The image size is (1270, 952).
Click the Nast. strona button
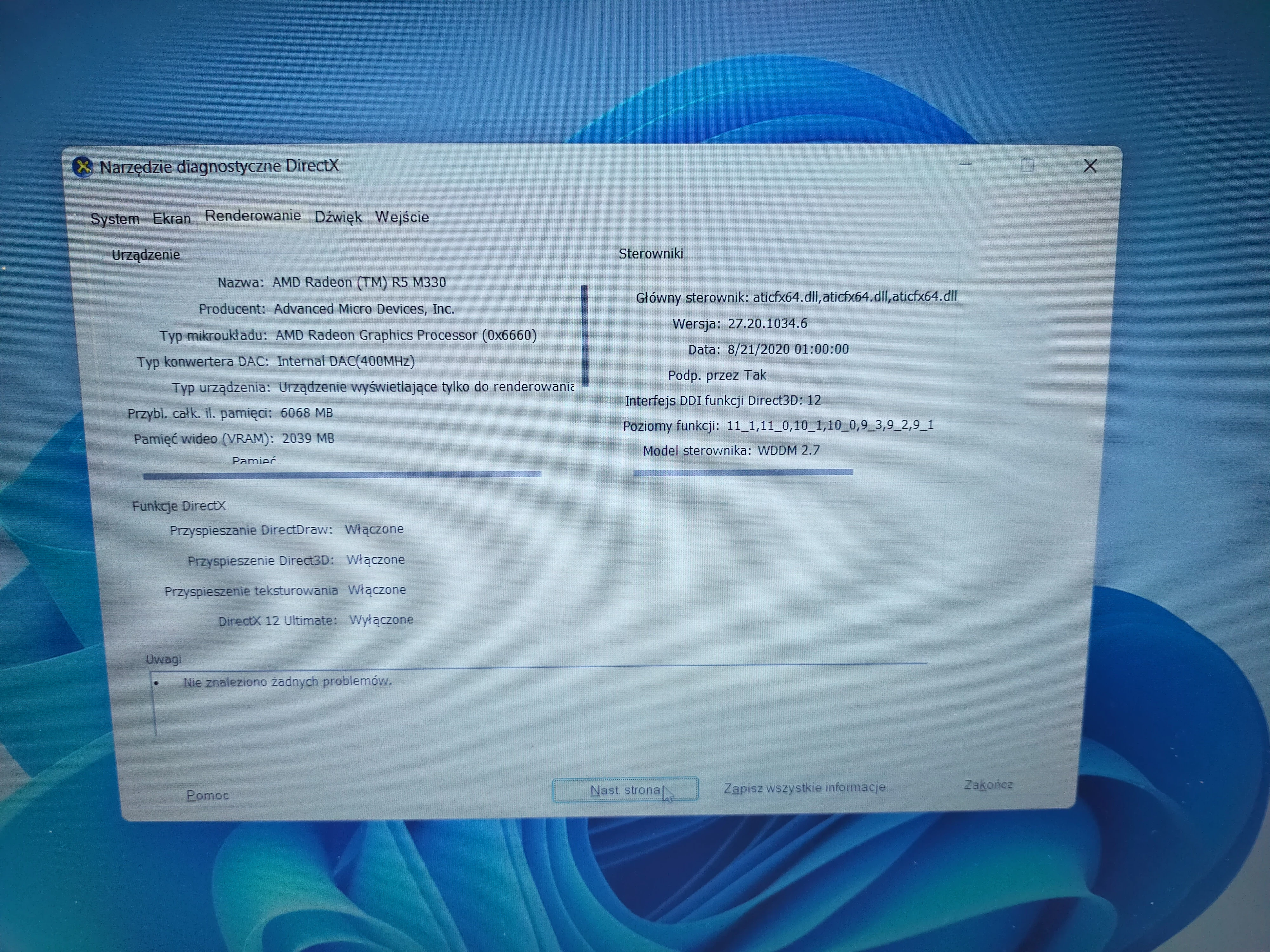click(x=625, y=790)
